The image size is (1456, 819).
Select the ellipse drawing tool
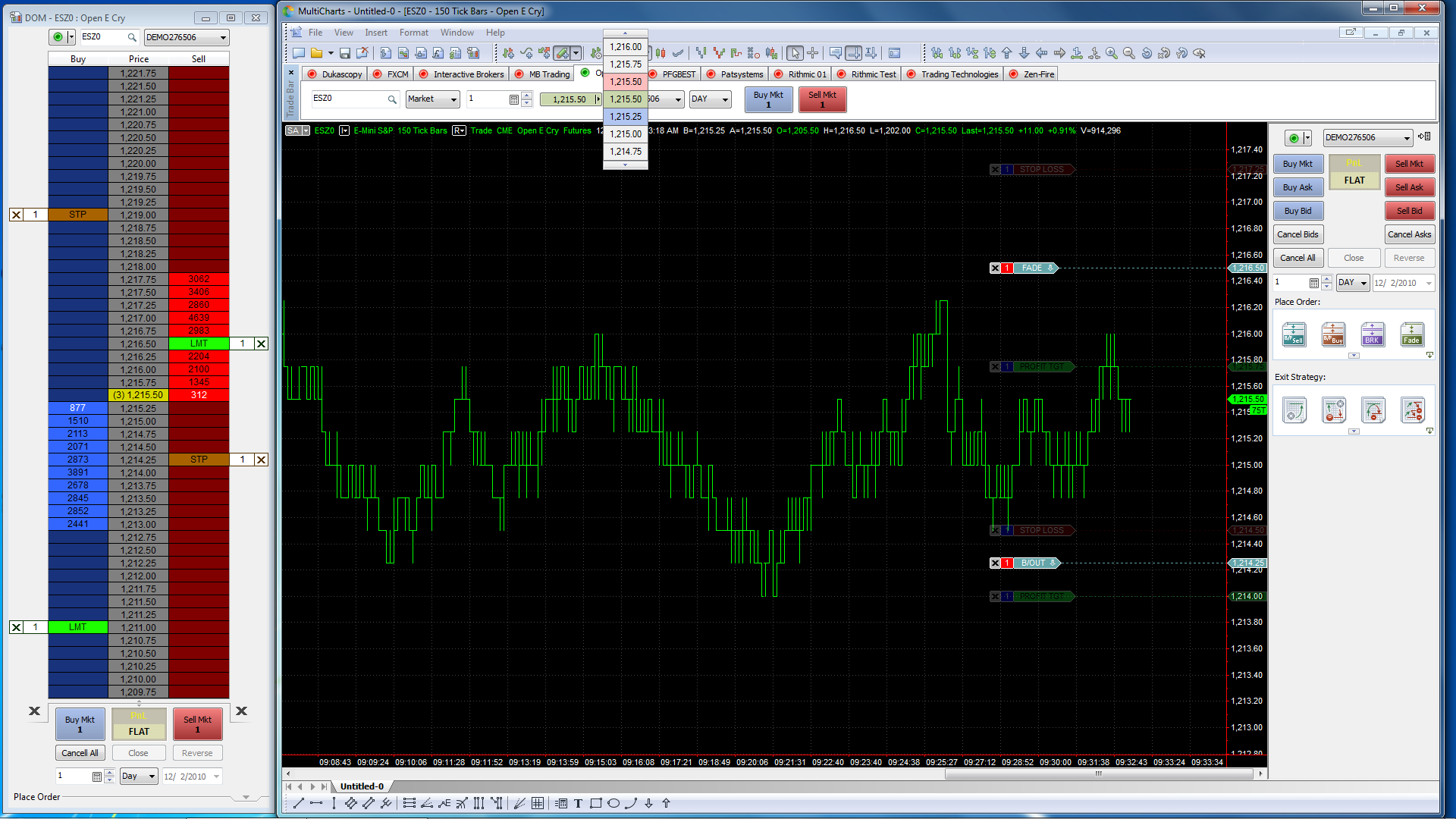[x=613, y=803]
